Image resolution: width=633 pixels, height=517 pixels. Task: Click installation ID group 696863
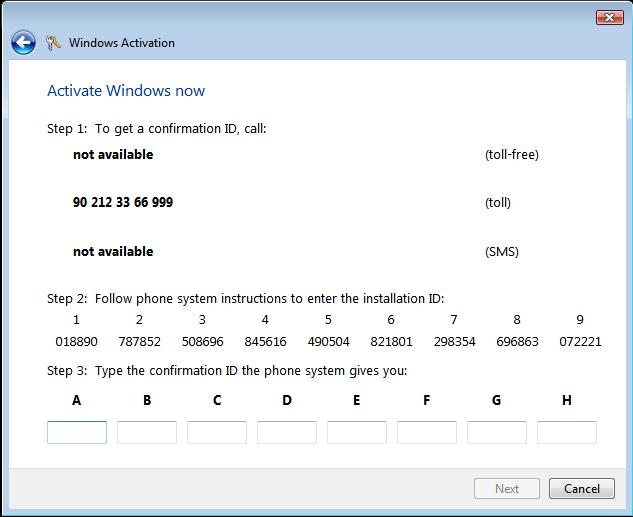coord(517,342)
